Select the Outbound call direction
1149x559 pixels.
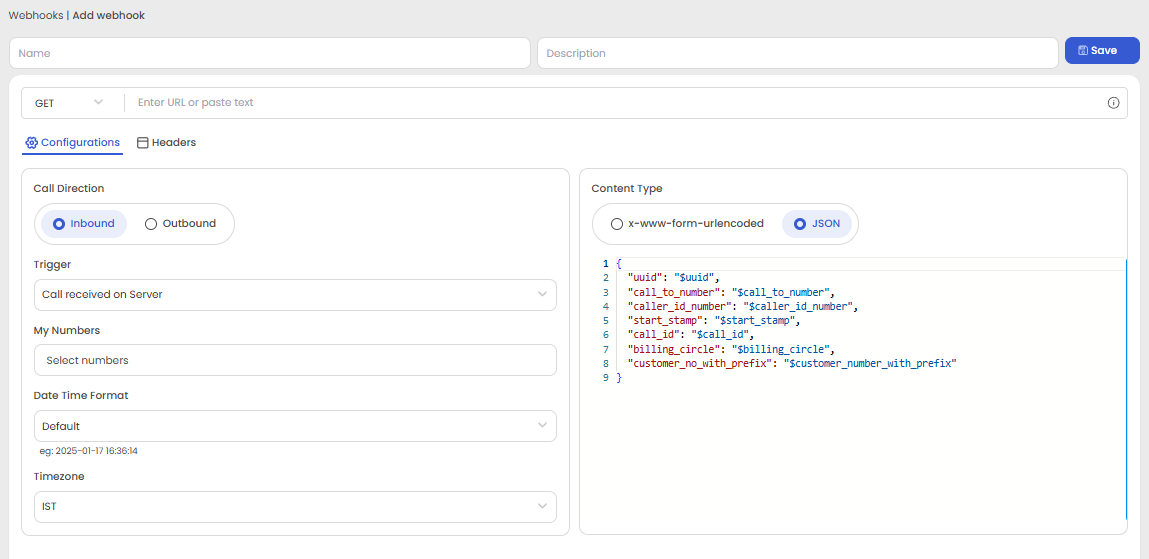click(x=180, y=223)
